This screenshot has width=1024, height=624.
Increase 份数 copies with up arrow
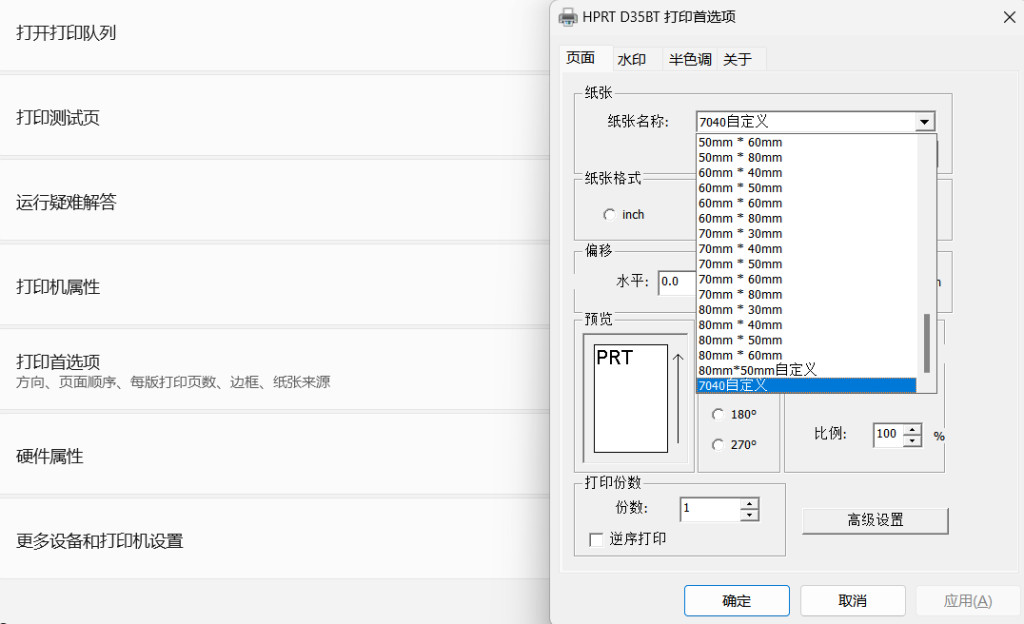click(750, 504)
